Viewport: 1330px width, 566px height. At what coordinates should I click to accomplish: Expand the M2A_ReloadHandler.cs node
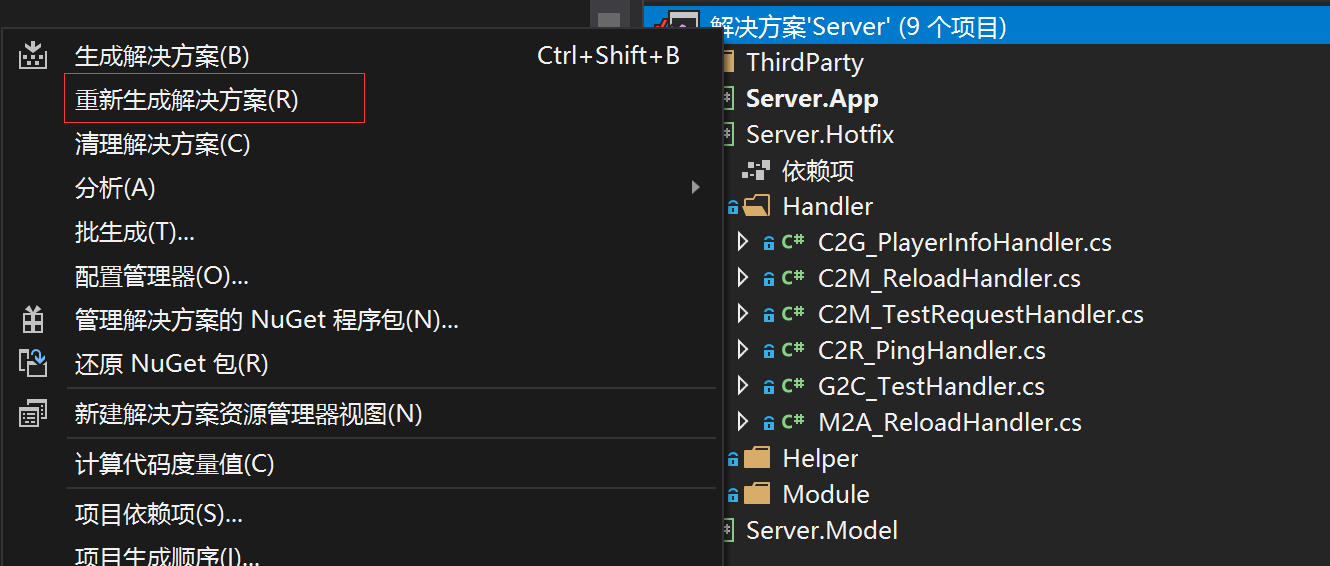point(742,422)
